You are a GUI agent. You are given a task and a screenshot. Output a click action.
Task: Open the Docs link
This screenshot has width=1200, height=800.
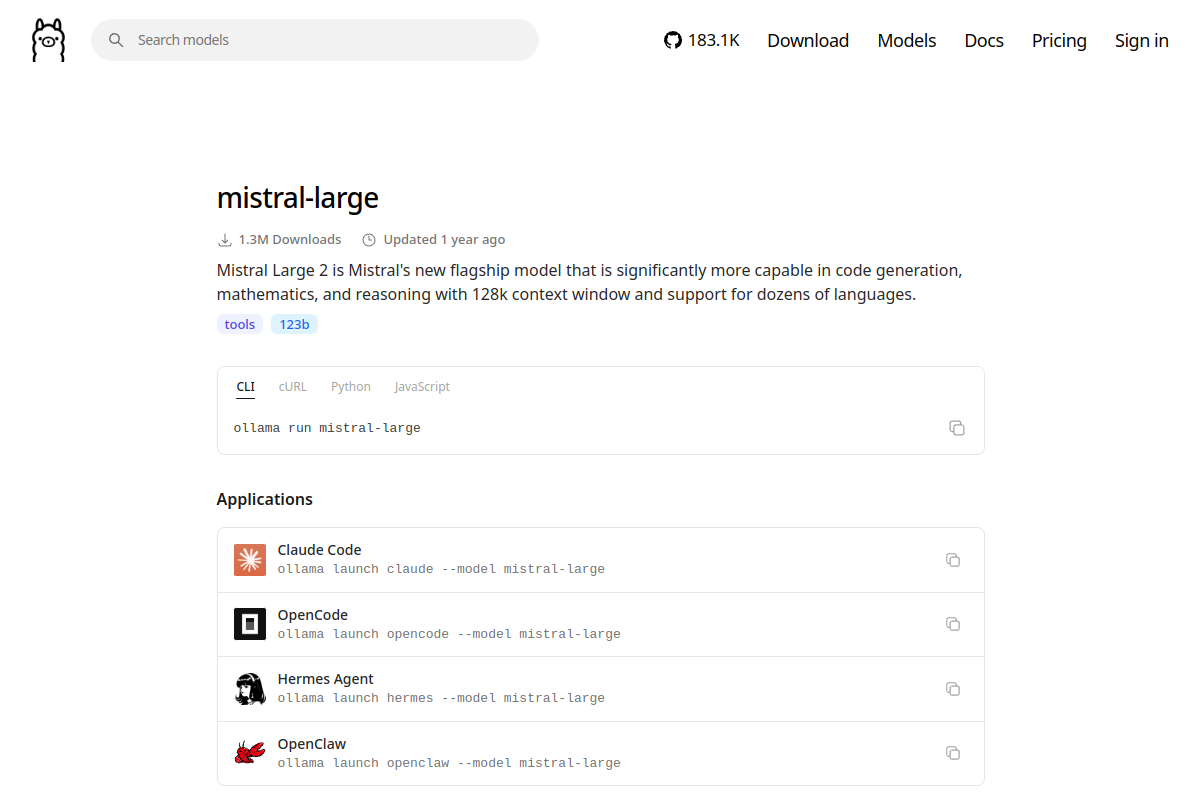coord(984,40)
